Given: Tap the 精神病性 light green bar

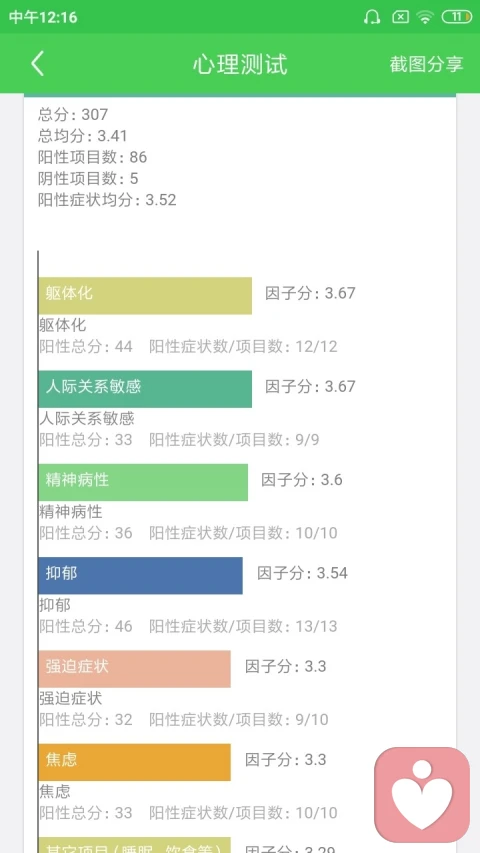Looking at the screenshot, I should click(x=143, y=482).
